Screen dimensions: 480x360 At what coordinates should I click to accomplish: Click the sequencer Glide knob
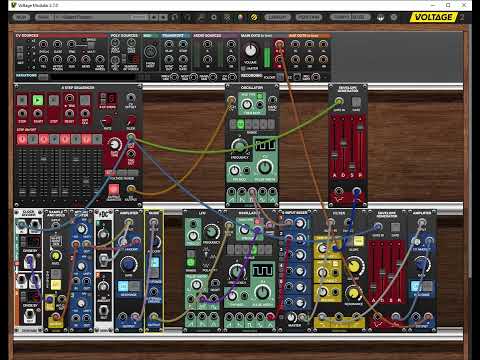131,120
